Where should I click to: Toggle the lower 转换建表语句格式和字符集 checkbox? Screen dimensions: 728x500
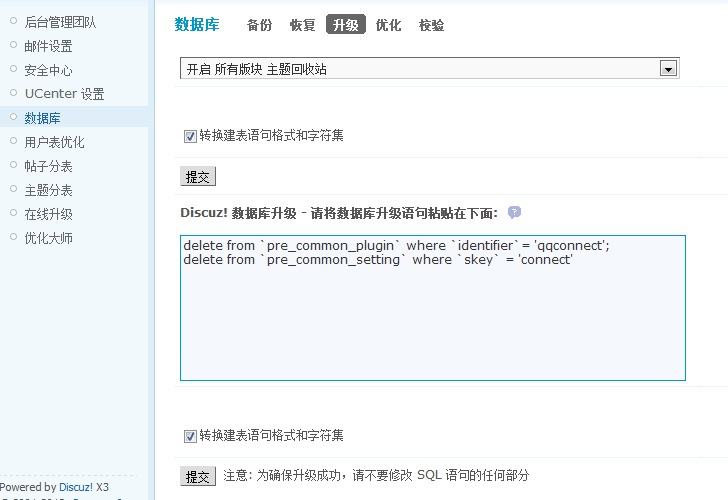pos(190,436)
